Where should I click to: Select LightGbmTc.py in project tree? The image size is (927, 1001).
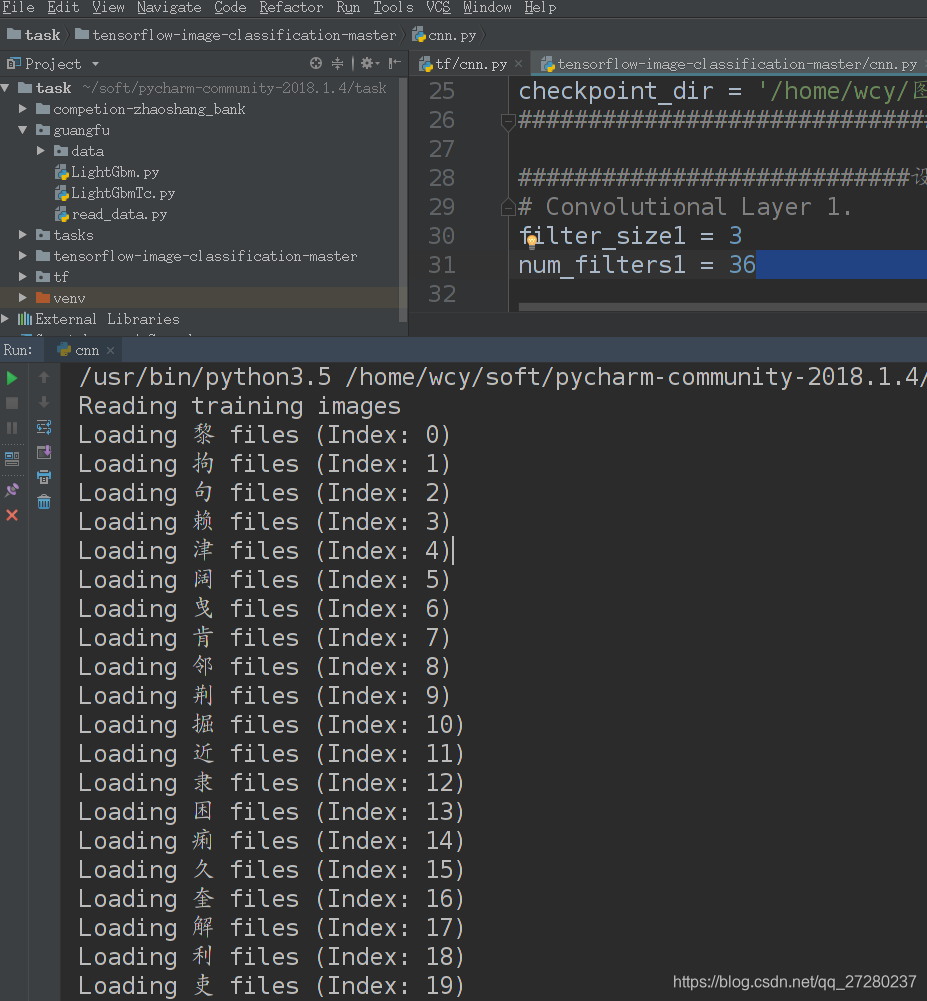(115, 193)
